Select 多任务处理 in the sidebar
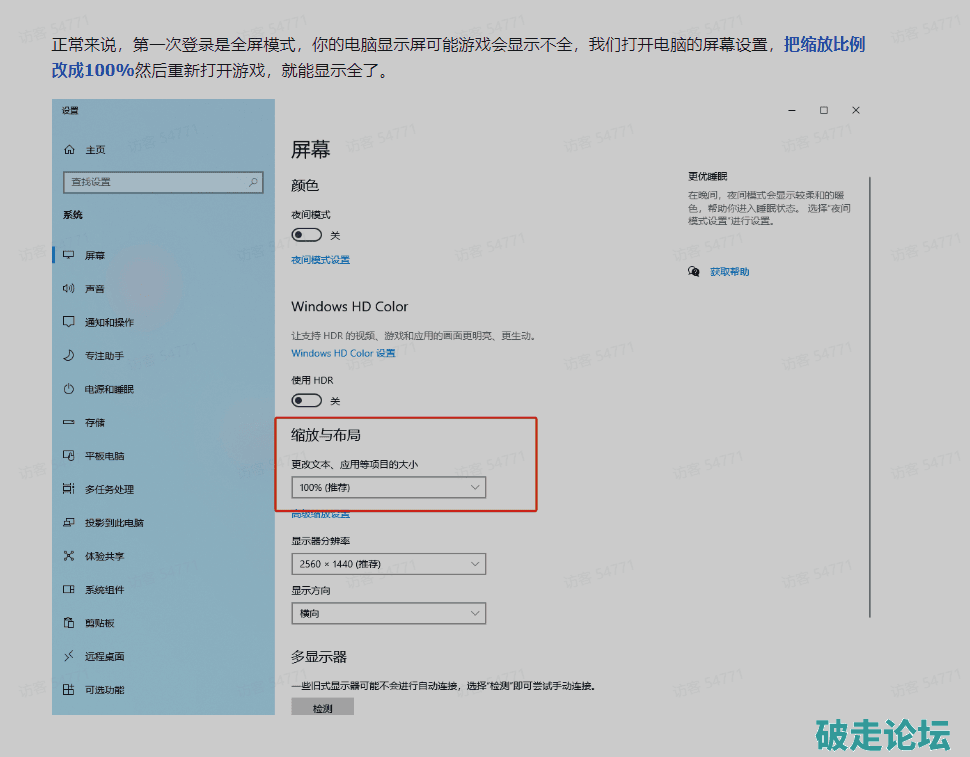Image resolution: width=970 pixels, height=757 pixels. [x=109, y=490]
